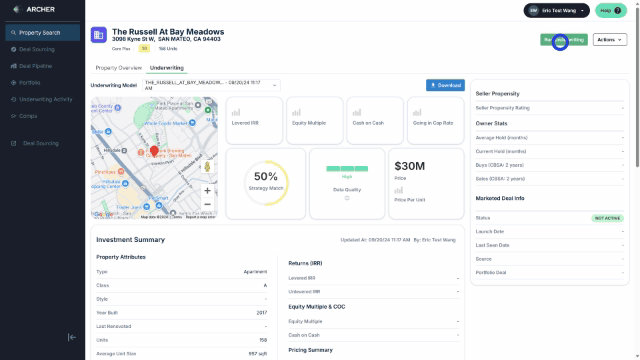Open Deal Pipeline in sidebar
Image resolution: width=640 pixels, height=360 pixels.
(x=36, y=66)
